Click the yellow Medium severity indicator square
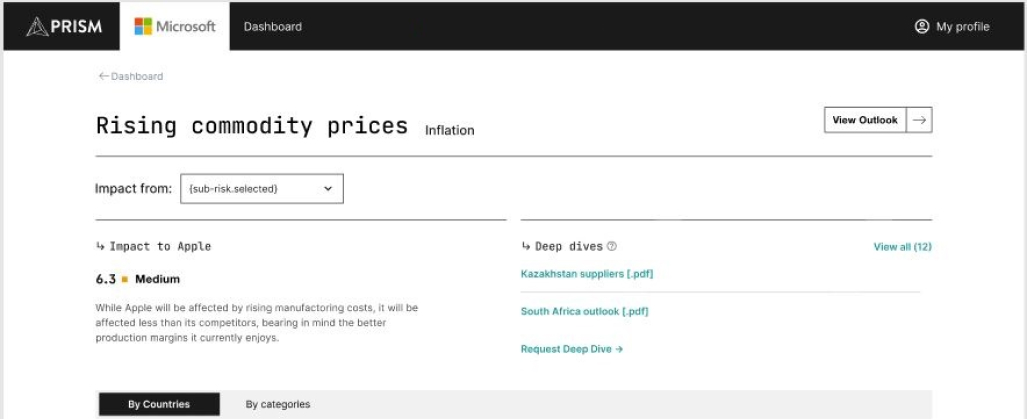 (126, 279)
